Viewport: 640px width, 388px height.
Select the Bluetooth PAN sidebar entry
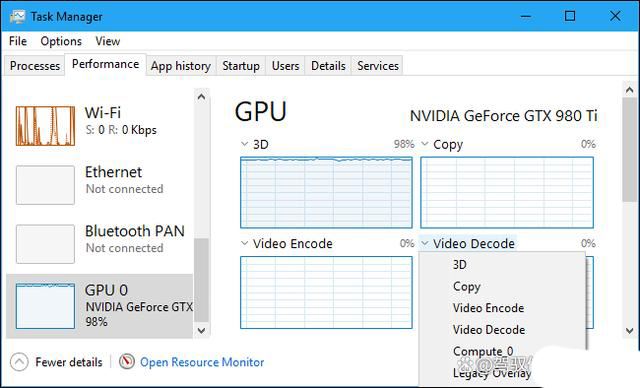point(100,244)
